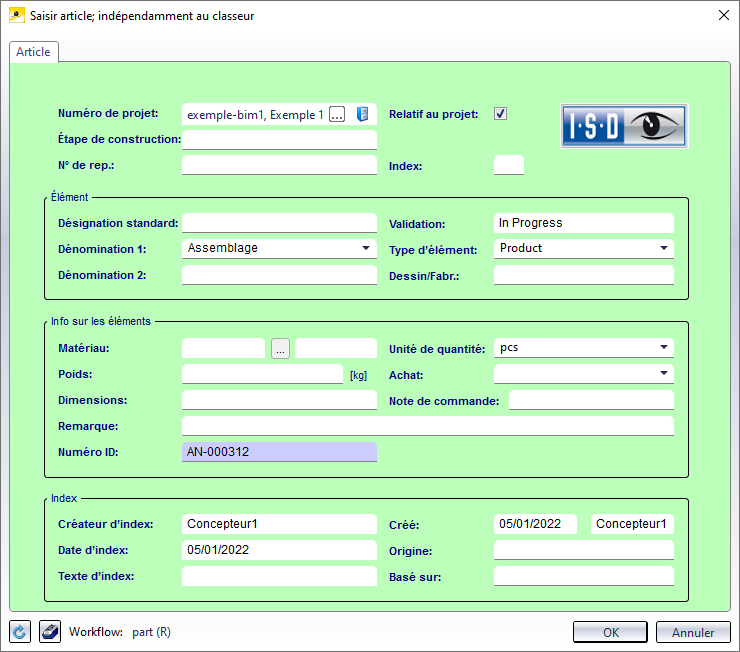The image size is (740, 652).
Task: Click the Validation field showing In Progress
Action: point(584,223)
